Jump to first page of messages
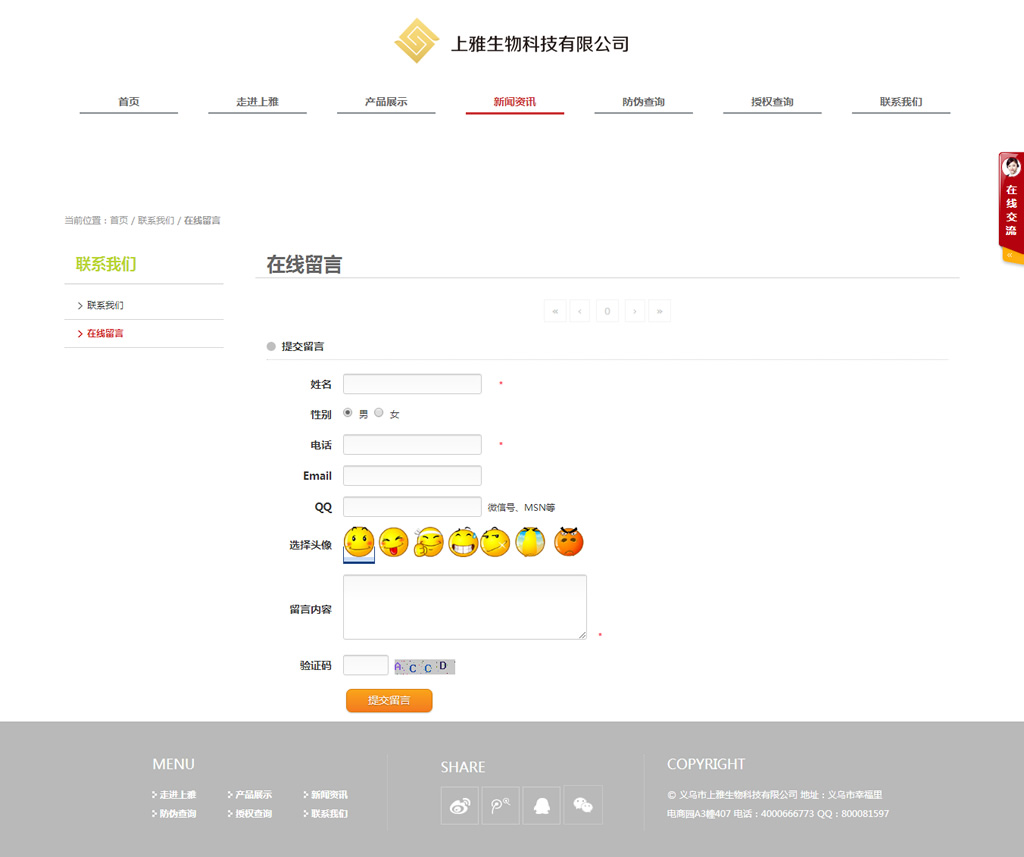Screen dimensions: 1024x857 (x=555, y=311)
